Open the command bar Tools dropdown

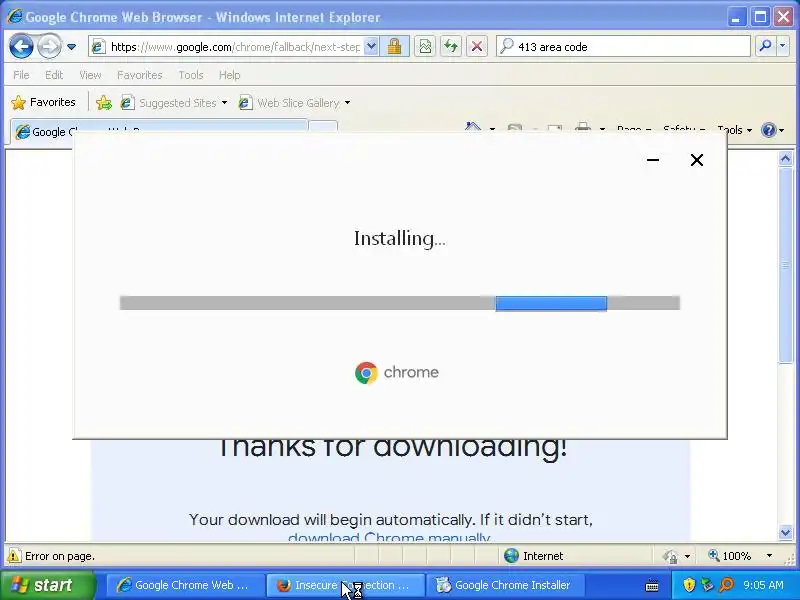tap(735, 130)
